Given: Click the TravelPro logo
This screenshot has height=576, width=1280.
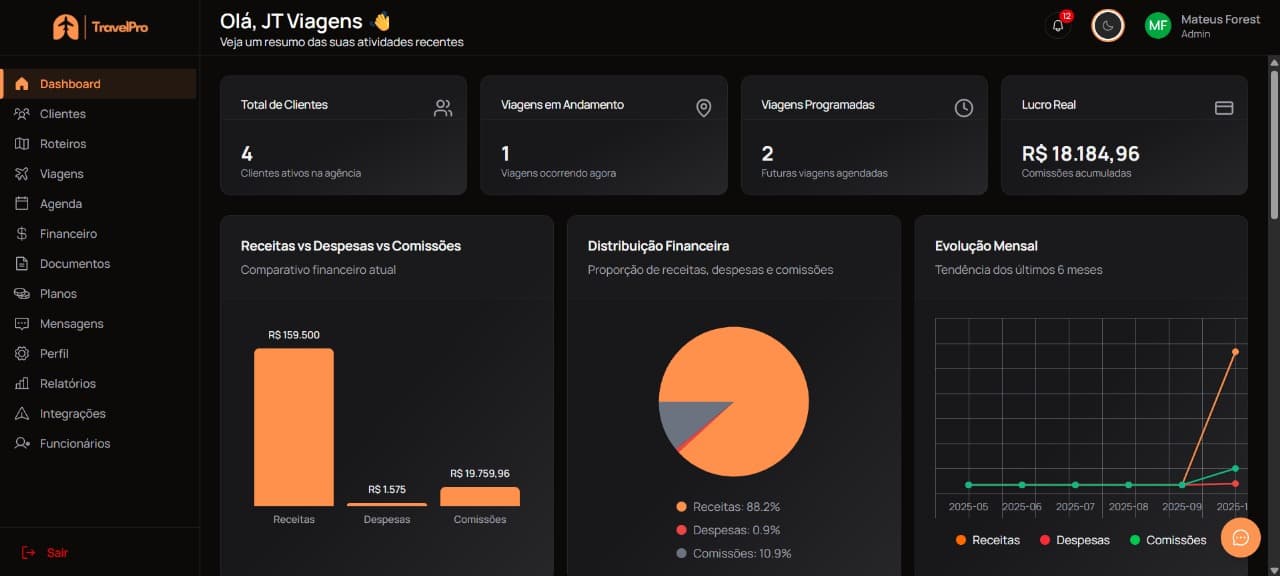Looking at the screenshot, I should [95, 27].
